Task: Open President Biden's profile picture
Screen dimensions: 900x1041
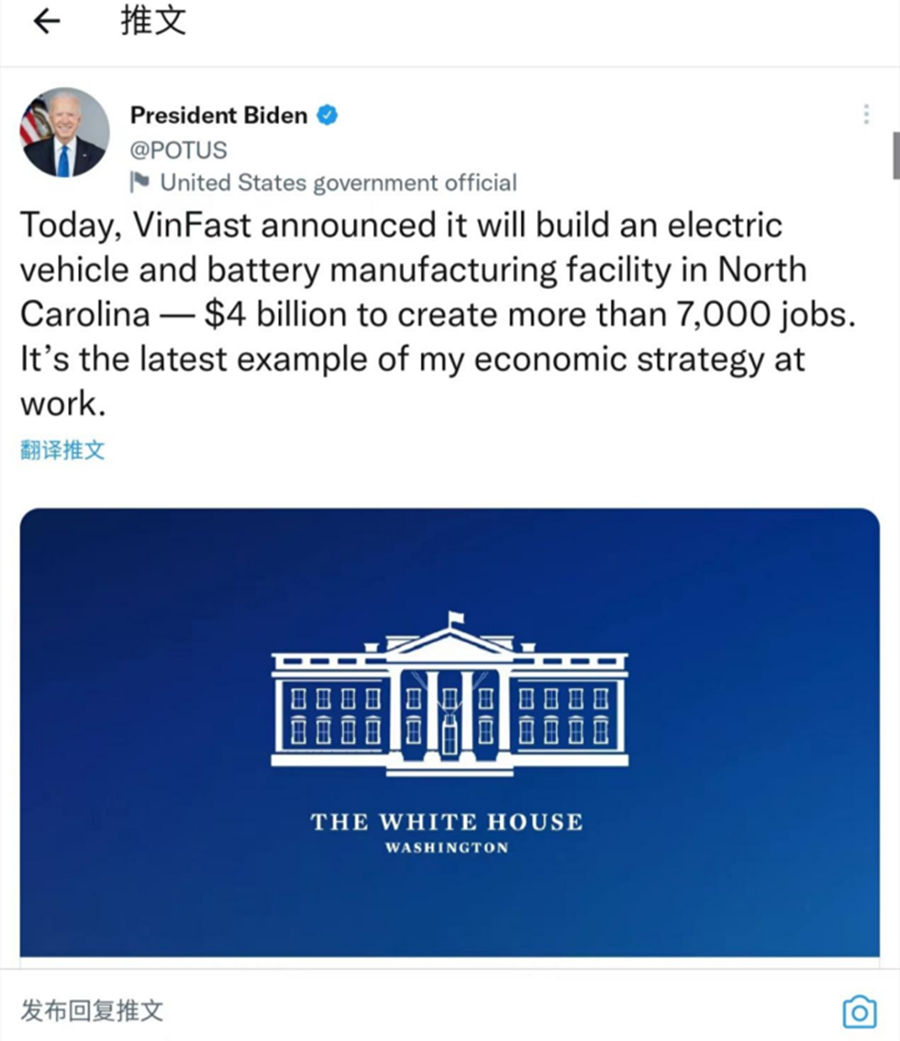Action: point(64,132)
